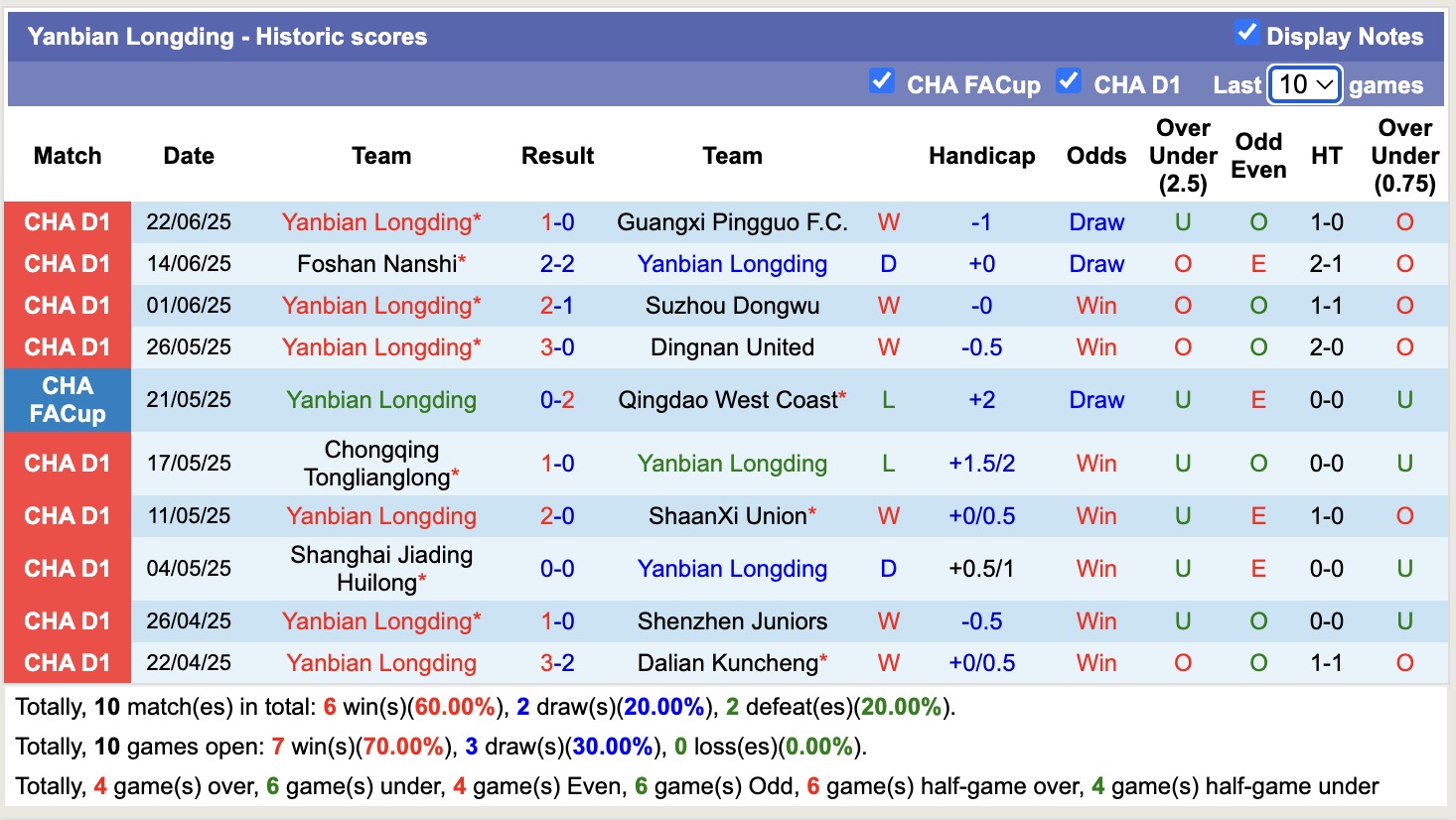The height and width of the screenshot is (820, 1456).
Task: Disable the CHA D1 filter checkbox
Action: click(x=1069, y=82)
